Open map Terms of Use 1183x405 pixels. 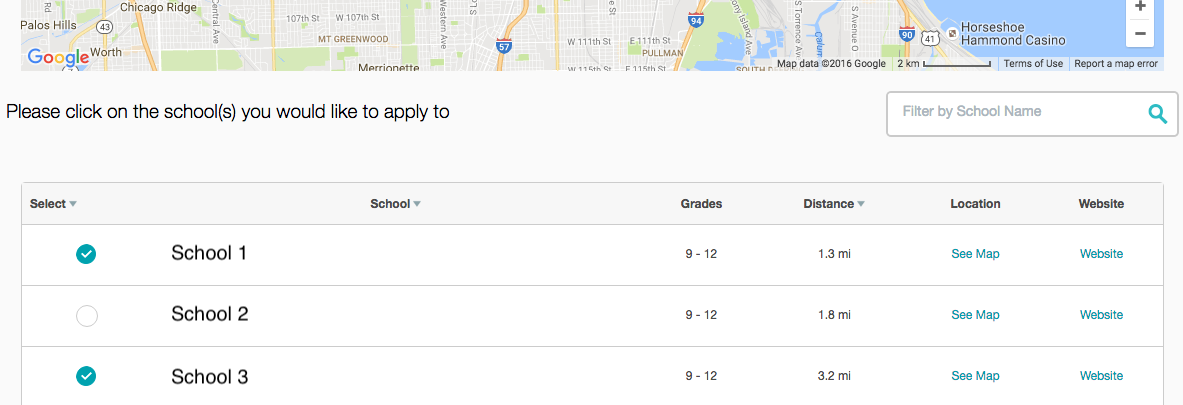[x=1033, y=63]
